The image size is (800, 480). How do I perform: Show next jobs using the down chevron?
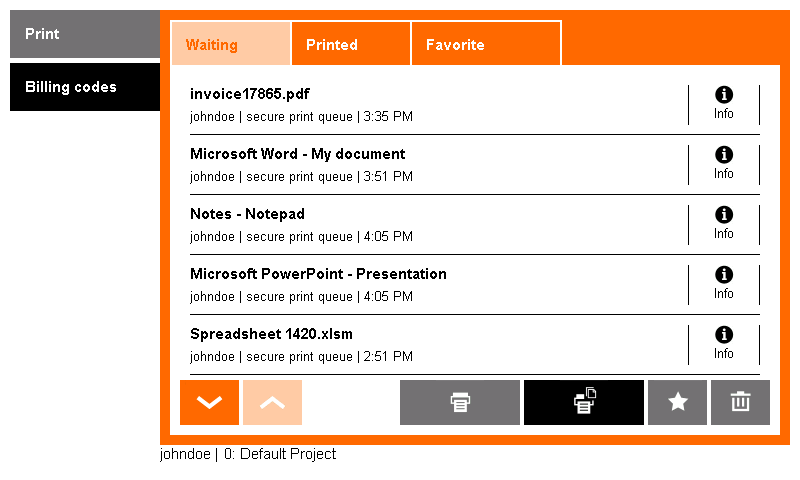(209, 402)
